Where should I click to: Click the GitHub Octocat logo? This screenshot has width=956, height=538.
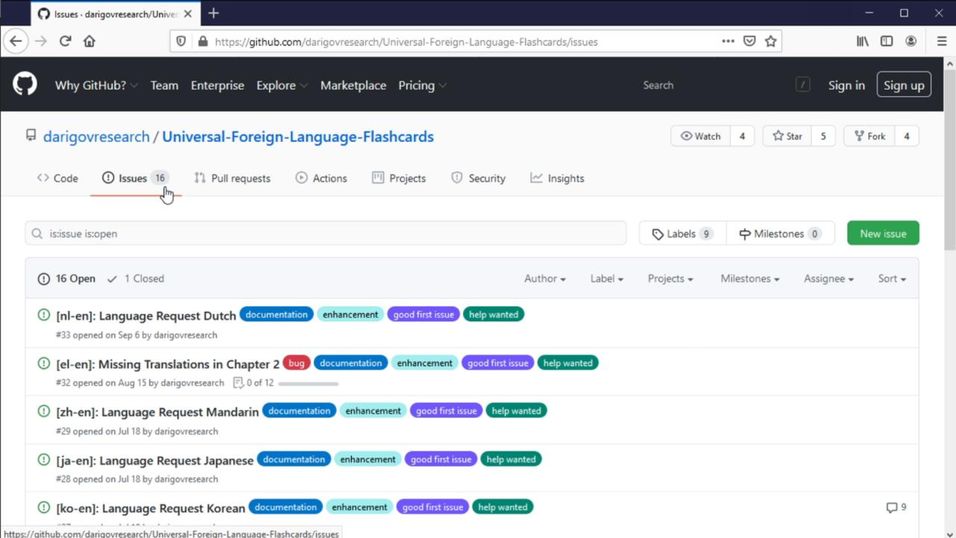(x=25, y=84)
